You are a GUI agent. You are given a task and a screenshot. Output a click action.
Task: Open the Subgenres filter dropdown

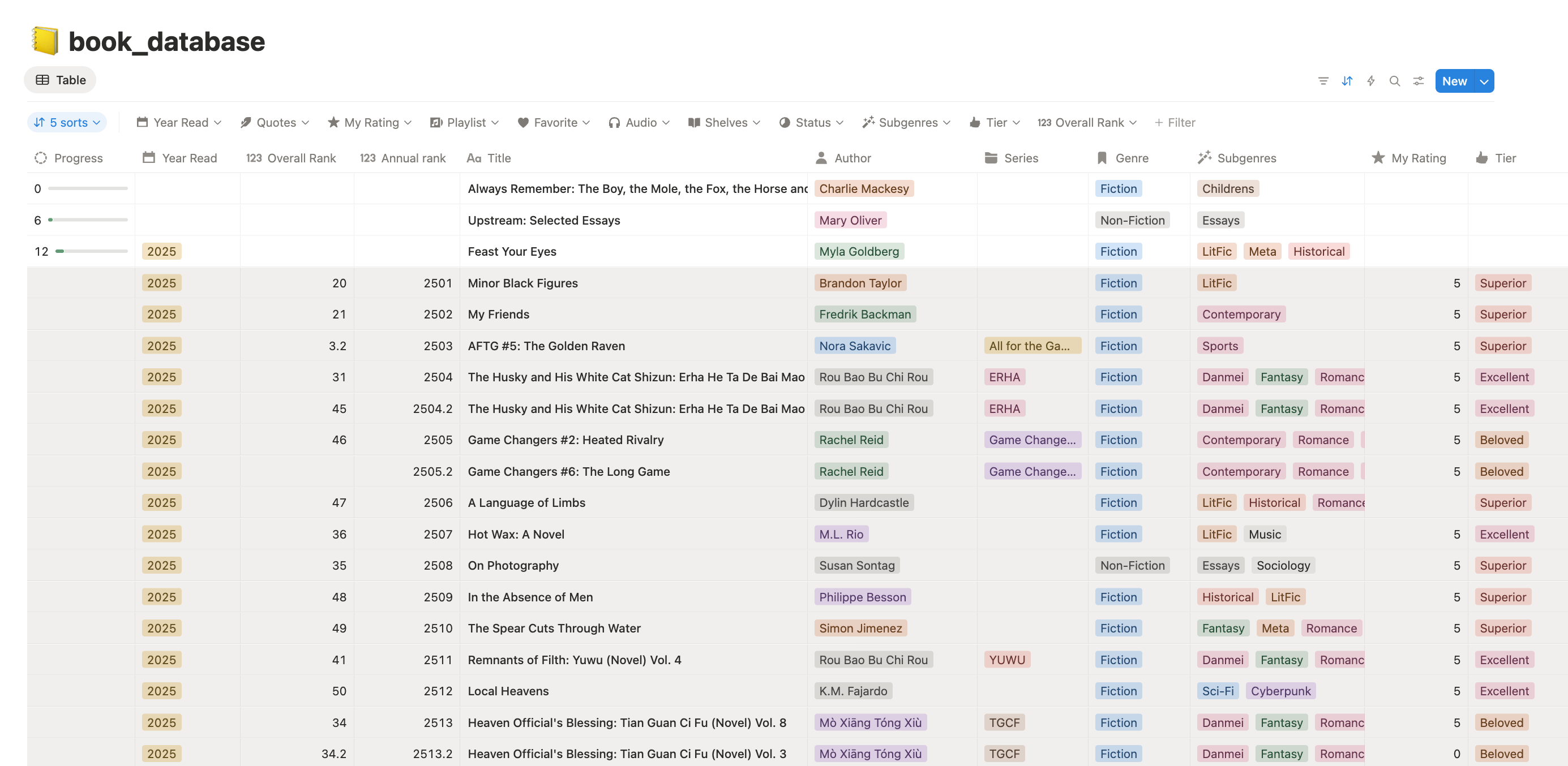point(906,122)
